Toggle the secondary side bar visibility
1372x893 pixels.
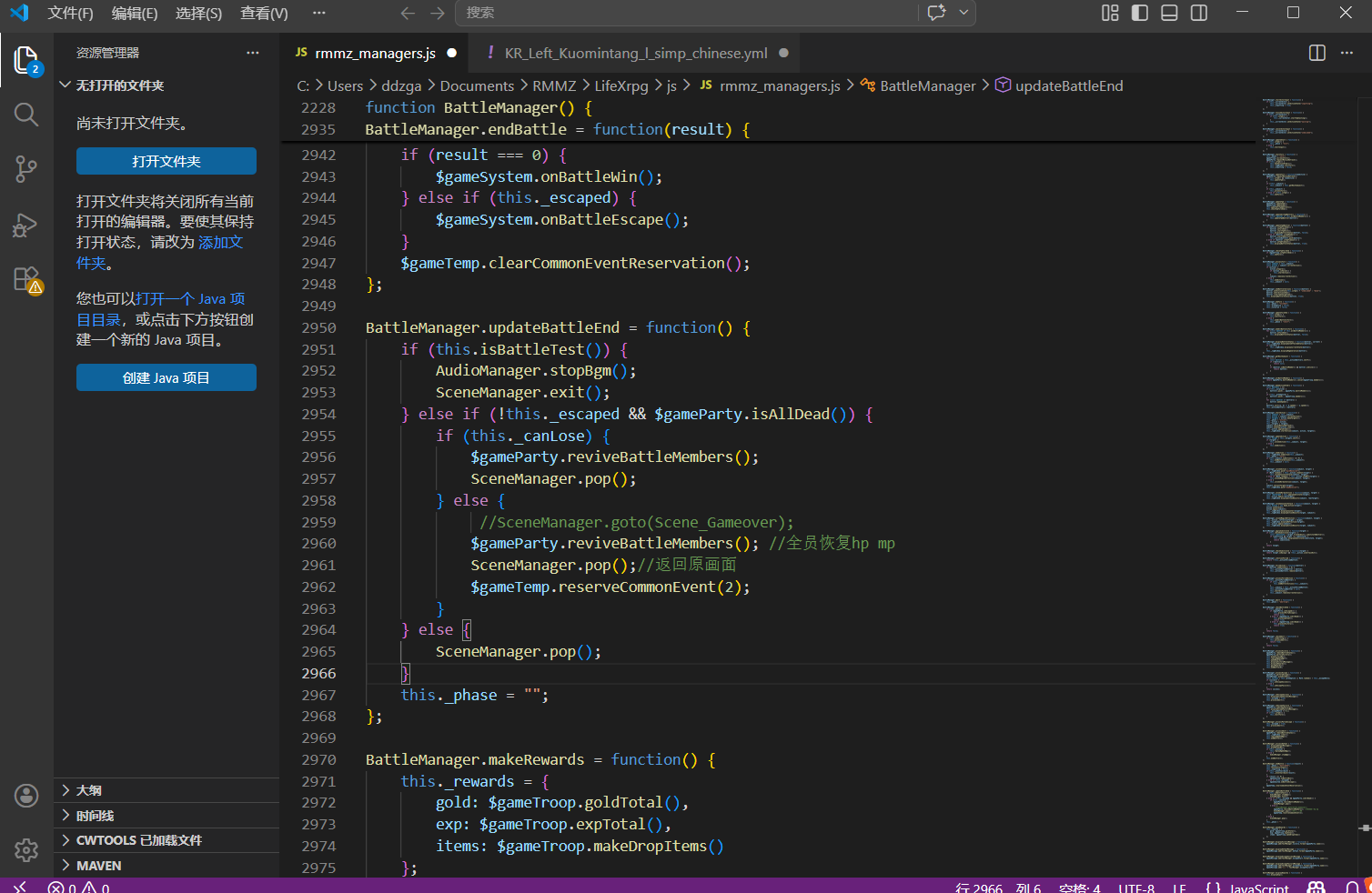click(x=1199, y=13)
